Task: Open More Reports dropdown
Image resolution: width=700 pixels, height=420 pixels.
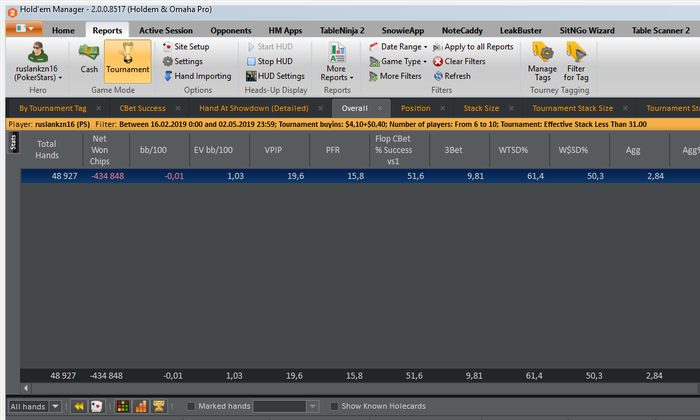Action: coord(337,62)
